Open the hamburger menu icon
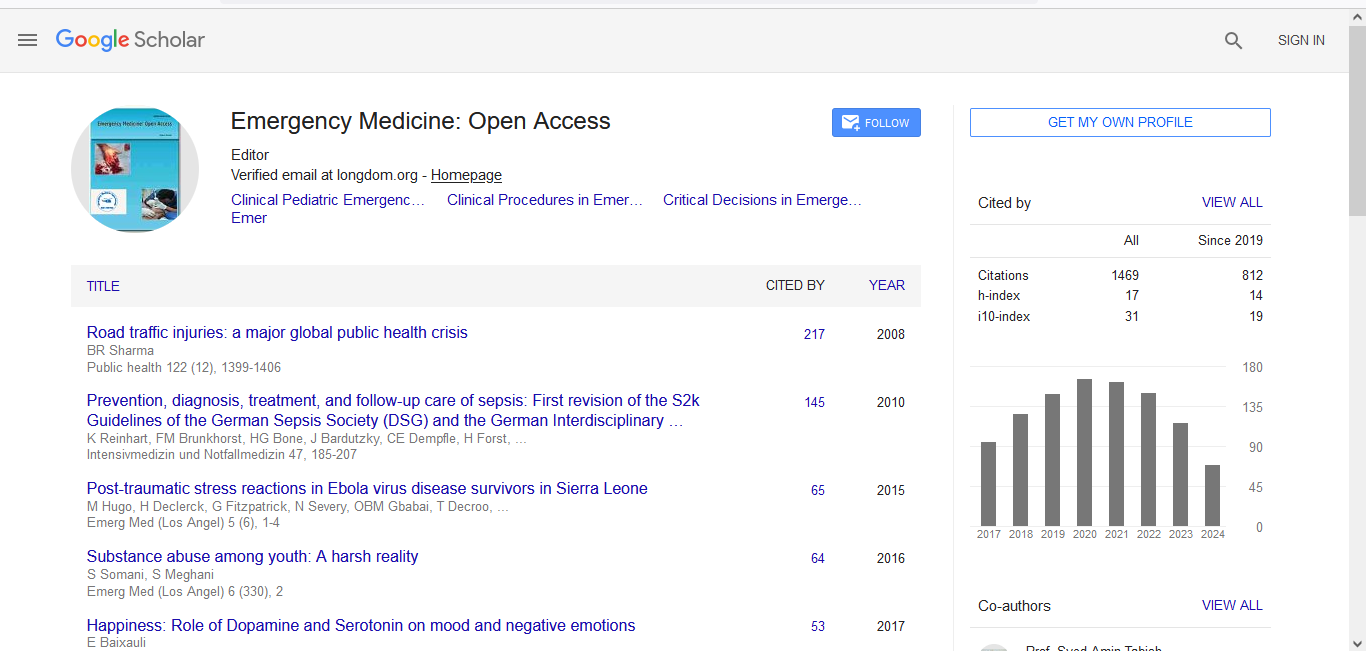This screenshot has height=651, width=1366. (27, 40)
